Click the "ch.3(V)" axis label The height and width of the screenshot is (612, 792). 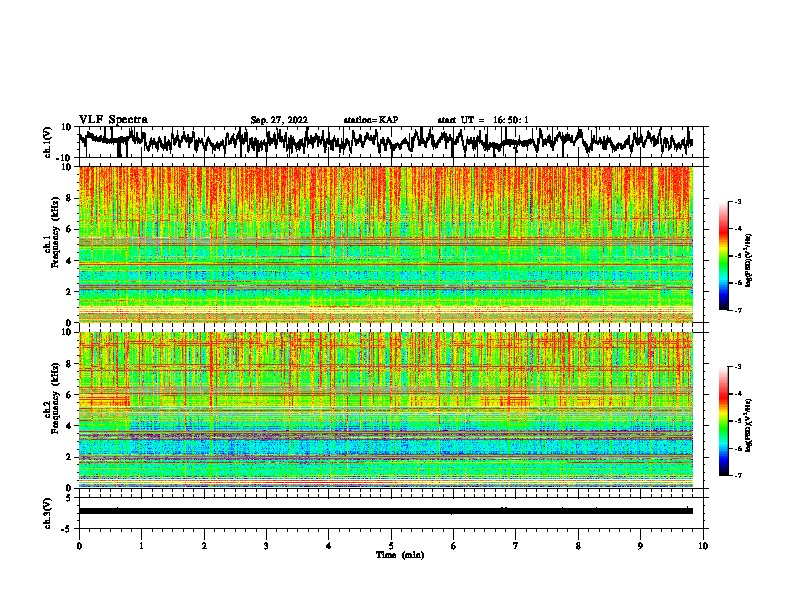click(48, 513)
